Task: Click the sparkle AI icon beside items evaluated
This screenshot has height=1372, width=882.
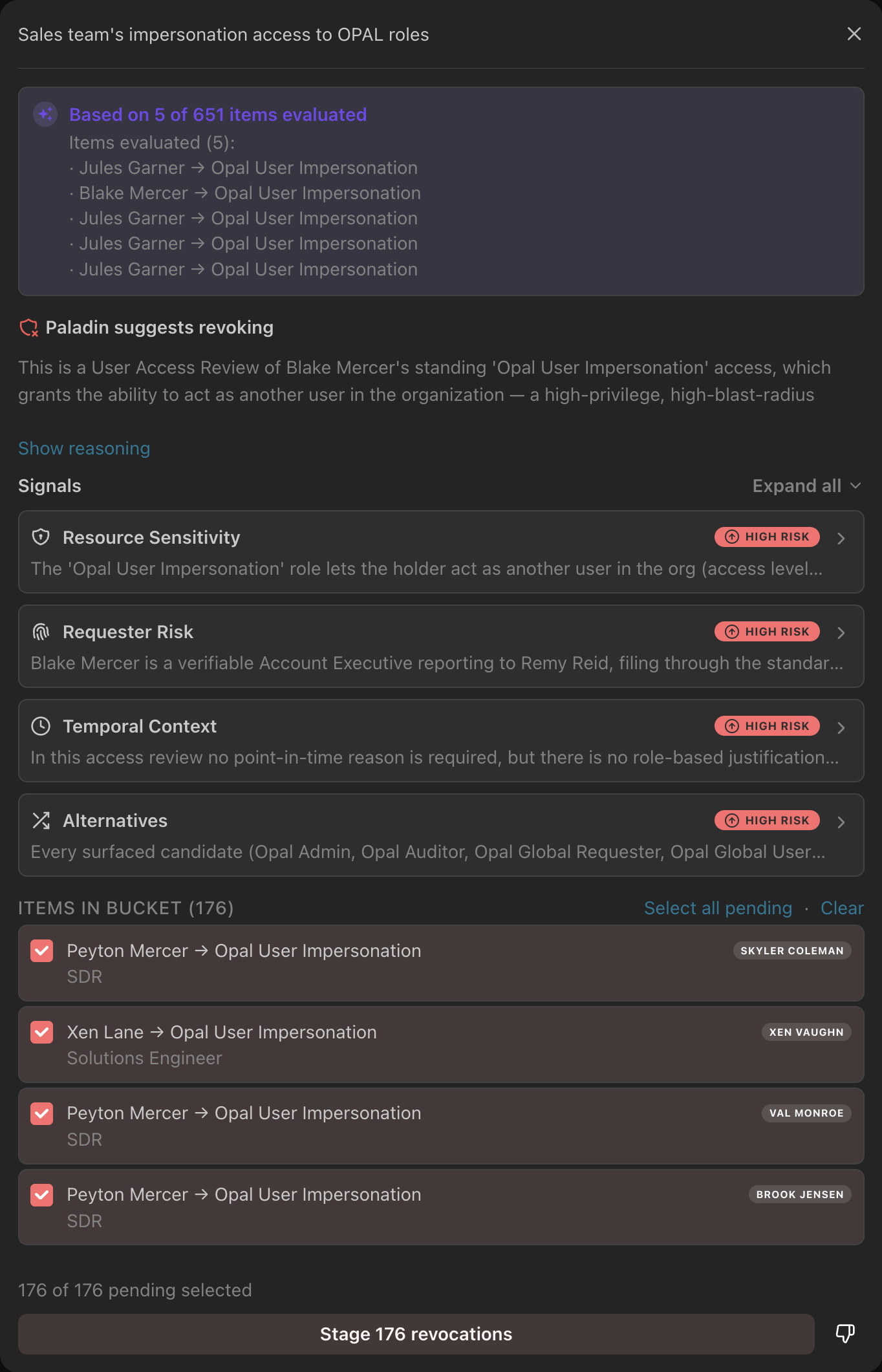Action: click(45, 114)
